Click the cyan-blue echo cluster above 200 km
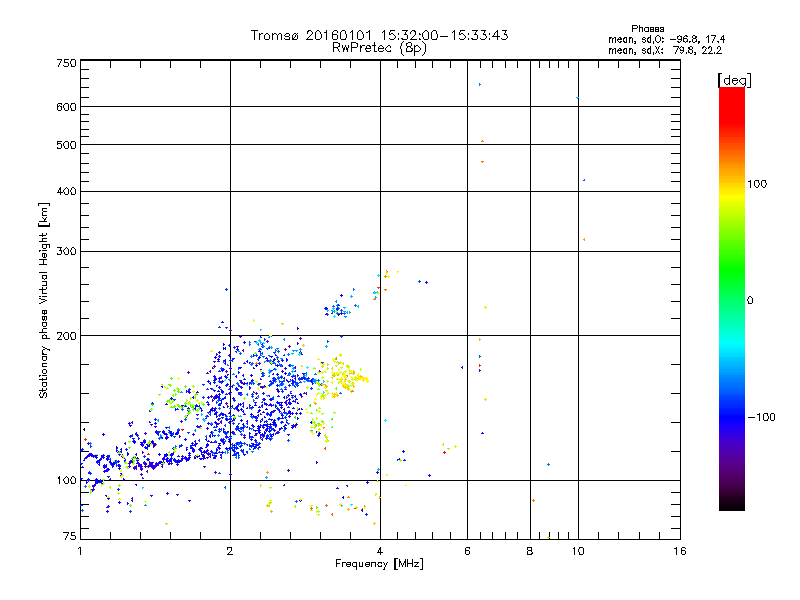This screenshot has height=600, width=800. [339, 309]
